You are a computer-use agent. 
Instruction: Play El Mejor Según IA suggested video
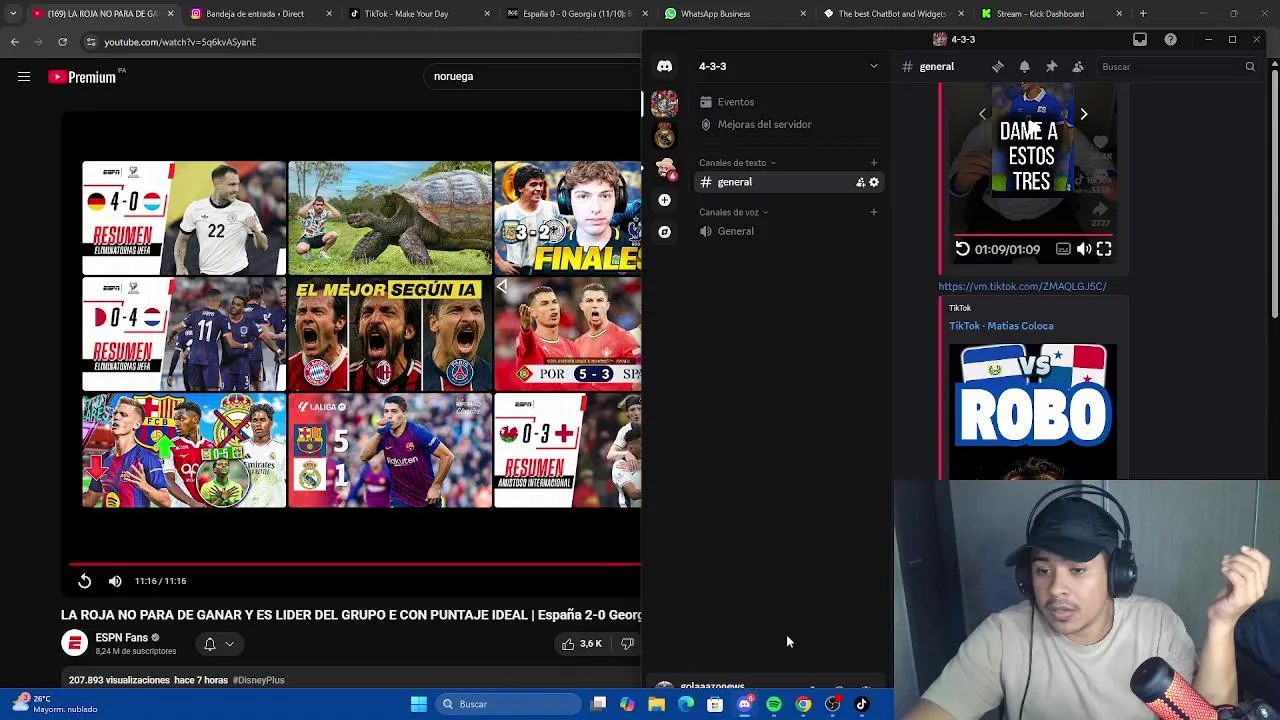(x=390, y=334)
